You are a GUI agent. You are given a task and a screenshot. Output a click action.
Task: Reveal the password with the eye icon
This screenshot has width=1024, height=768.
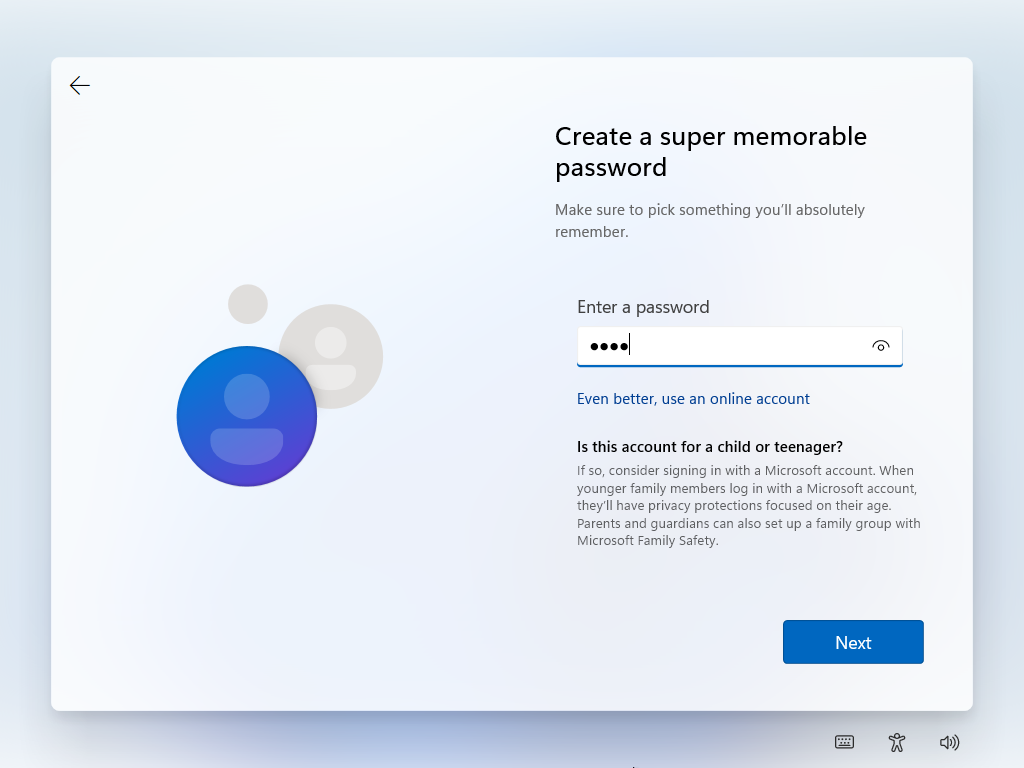(880, 346)
